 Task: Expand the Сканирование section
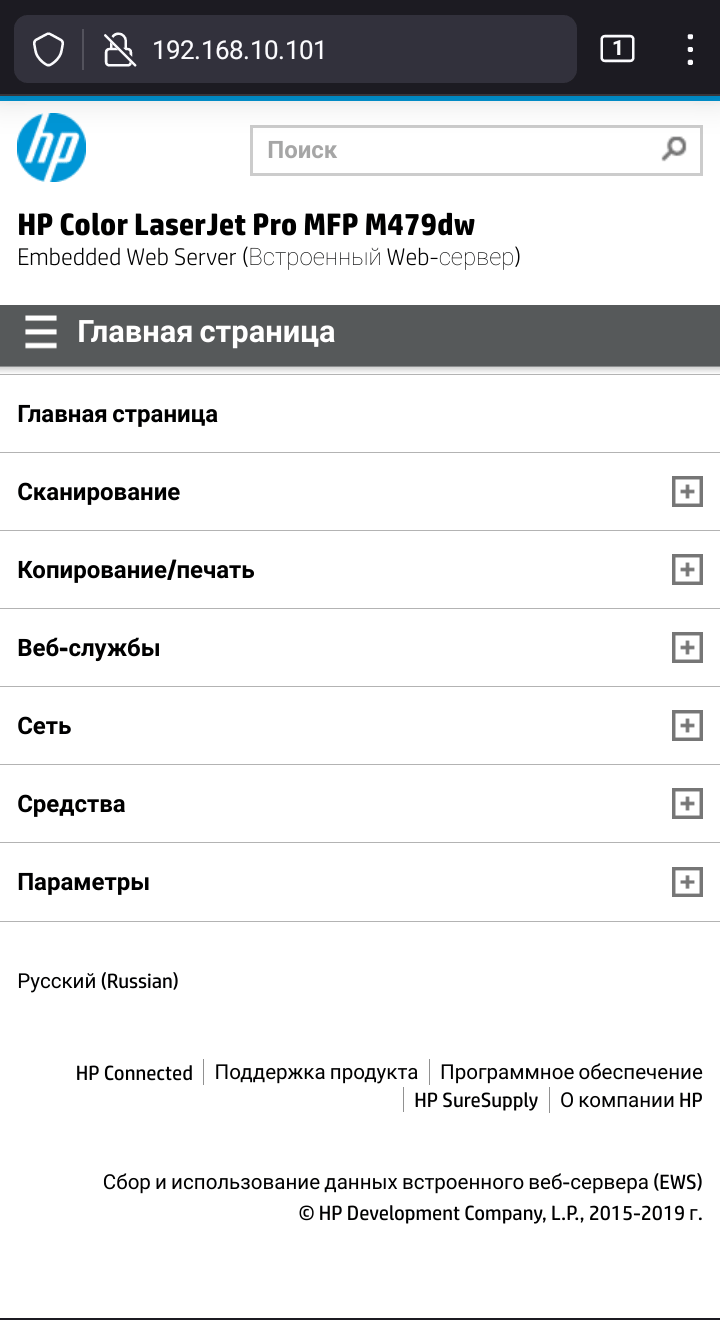pos(686,492)
